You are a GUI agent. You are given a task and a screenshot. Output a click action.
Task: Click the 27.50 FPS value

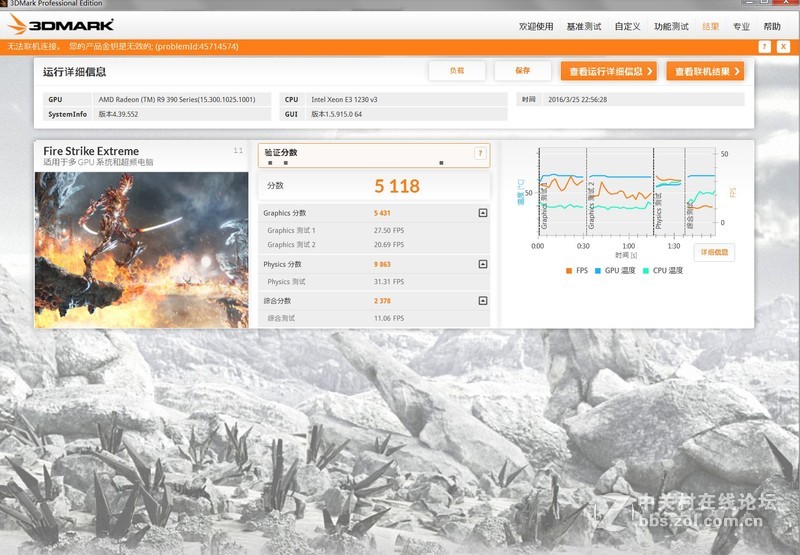tap(389, 231)
